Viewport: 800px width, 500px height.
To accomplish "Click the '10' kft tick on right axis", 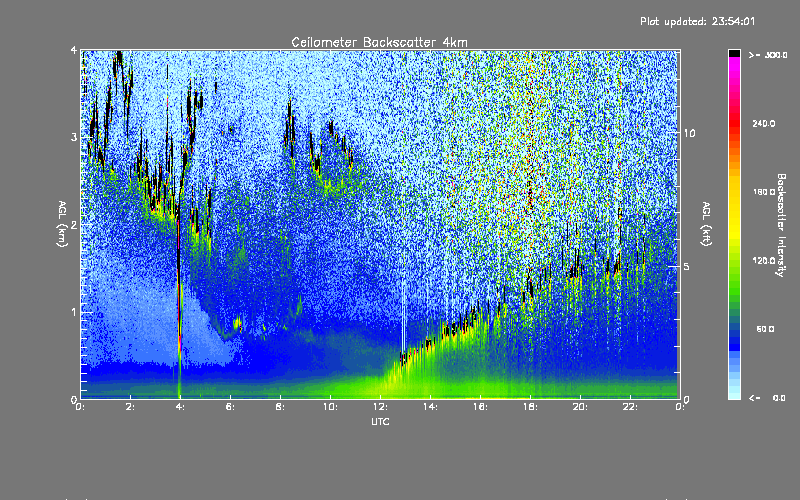I will (x=689, y=133).
